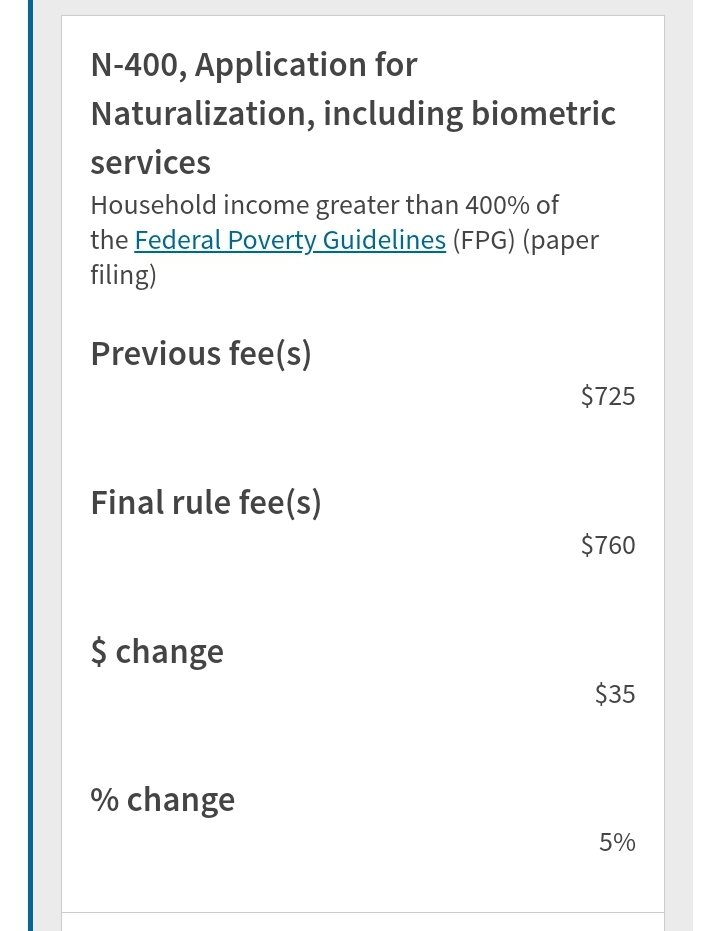The image size is (720, 931).
Task: Click the $725 previous fee value
Action: pos(608,396)
